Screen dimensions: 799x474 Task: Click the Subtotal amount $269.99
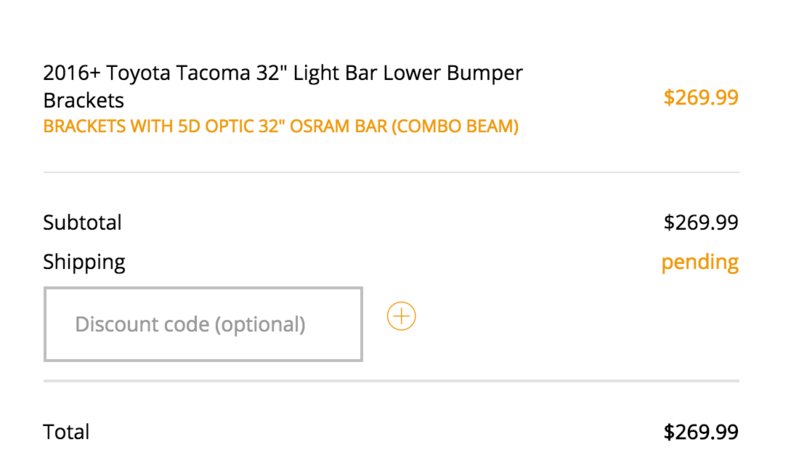pos(701,222)
